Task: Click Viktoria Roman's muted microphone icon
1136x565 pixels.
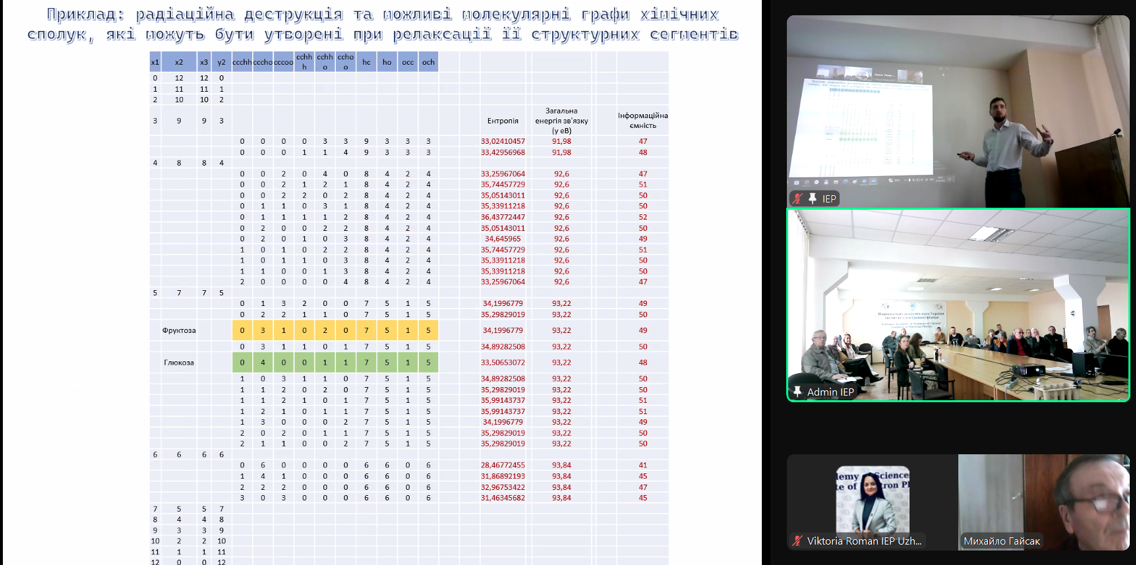Action: (798, 540)
